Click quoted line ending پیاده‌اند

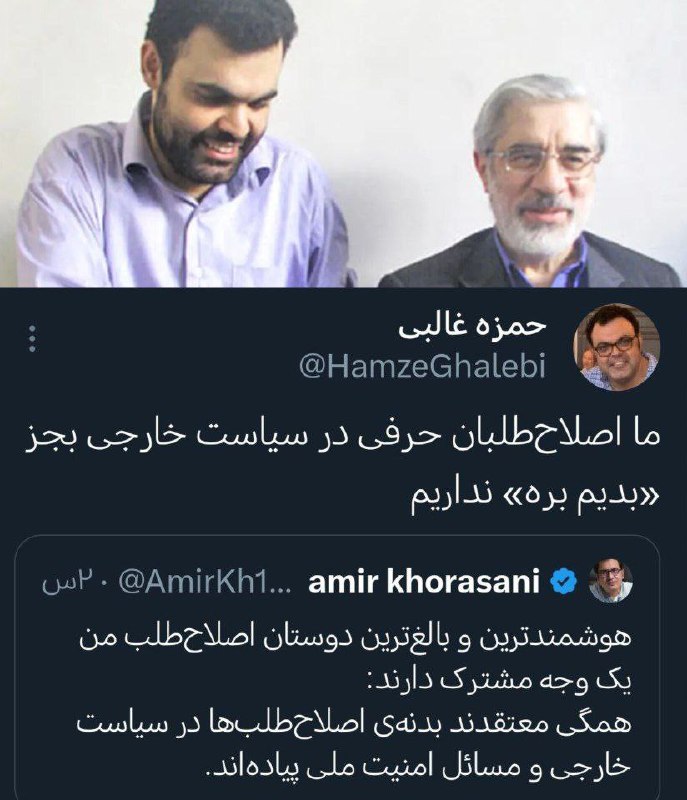pos(419,766)
